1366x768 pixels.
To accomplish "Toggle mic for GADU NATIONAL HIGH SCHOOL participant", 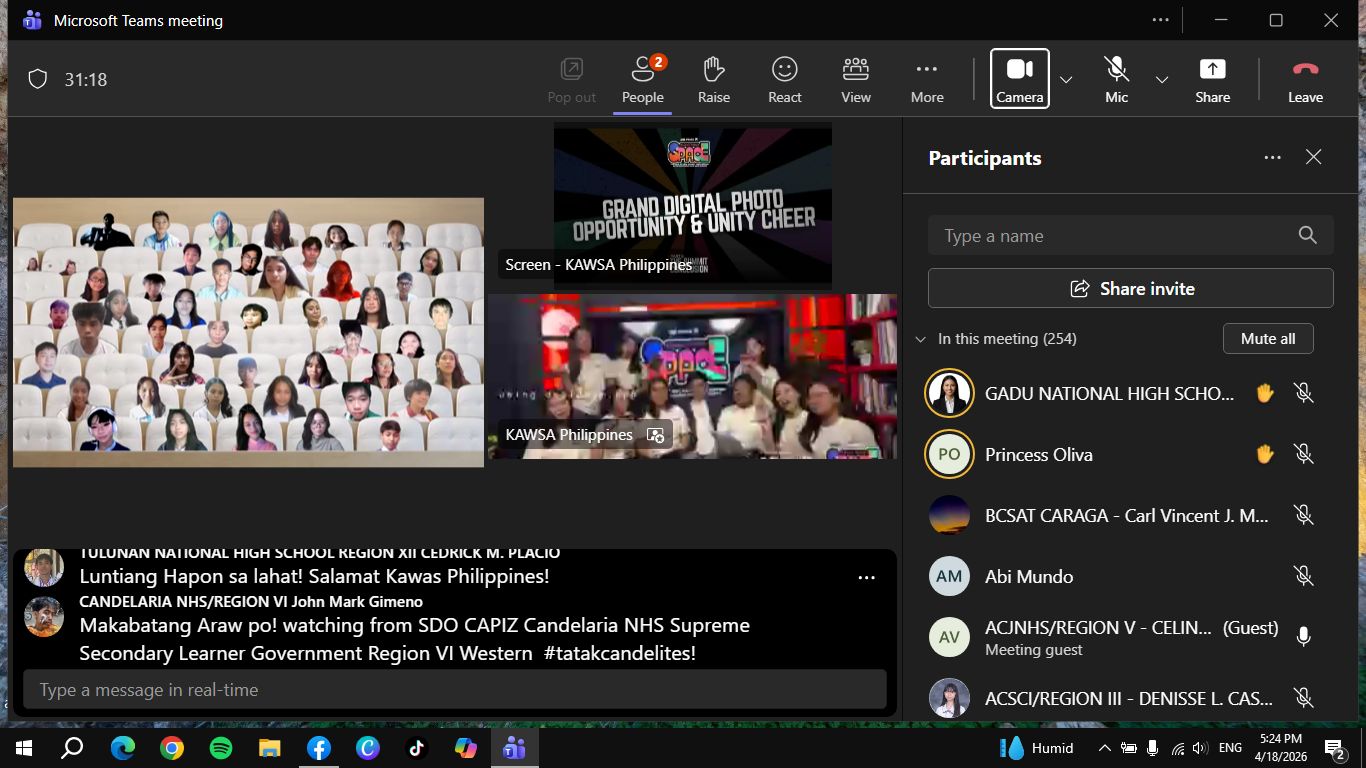I will click(x=1303, y=393).
